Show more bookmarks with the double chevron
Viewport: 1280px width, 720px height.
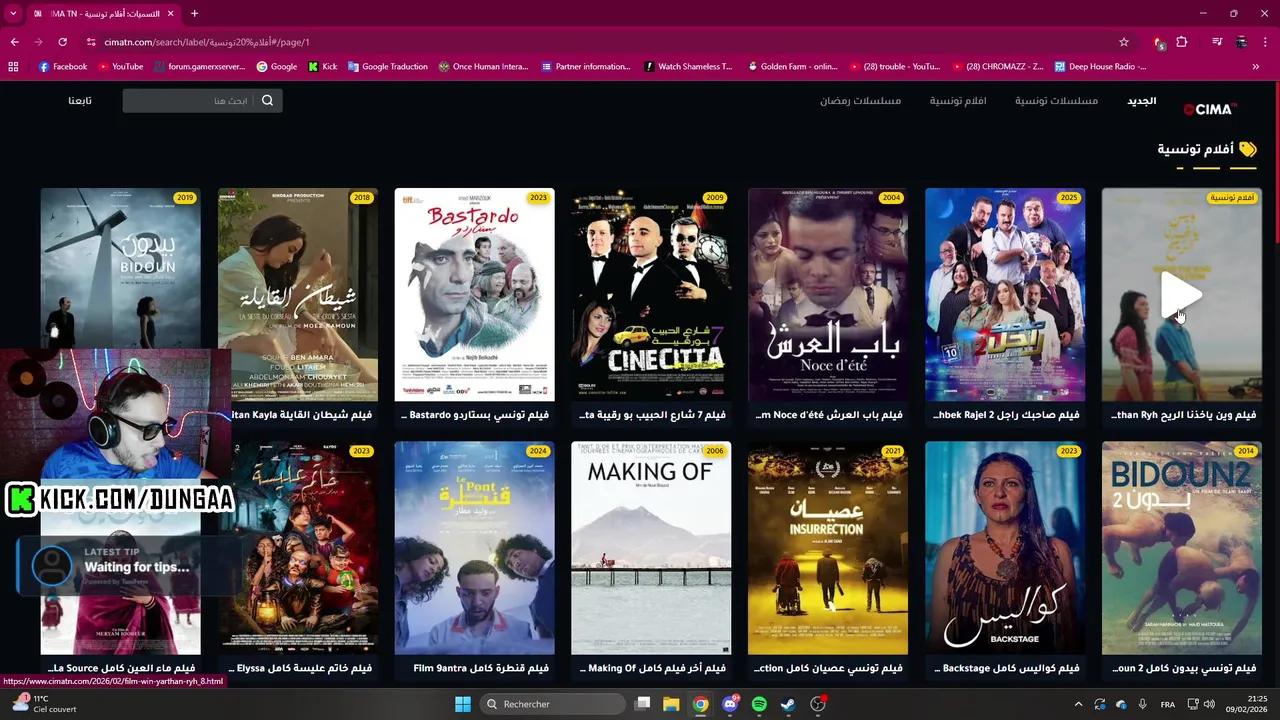pos(1256,67)
